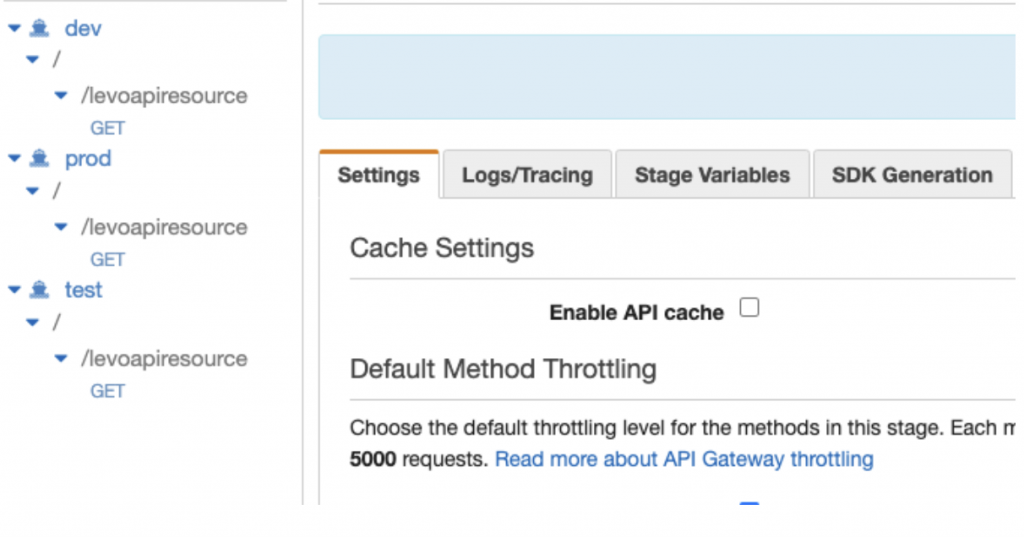Select GET method under test stage
The image size is (1024, 537).
tap(107, 391)
